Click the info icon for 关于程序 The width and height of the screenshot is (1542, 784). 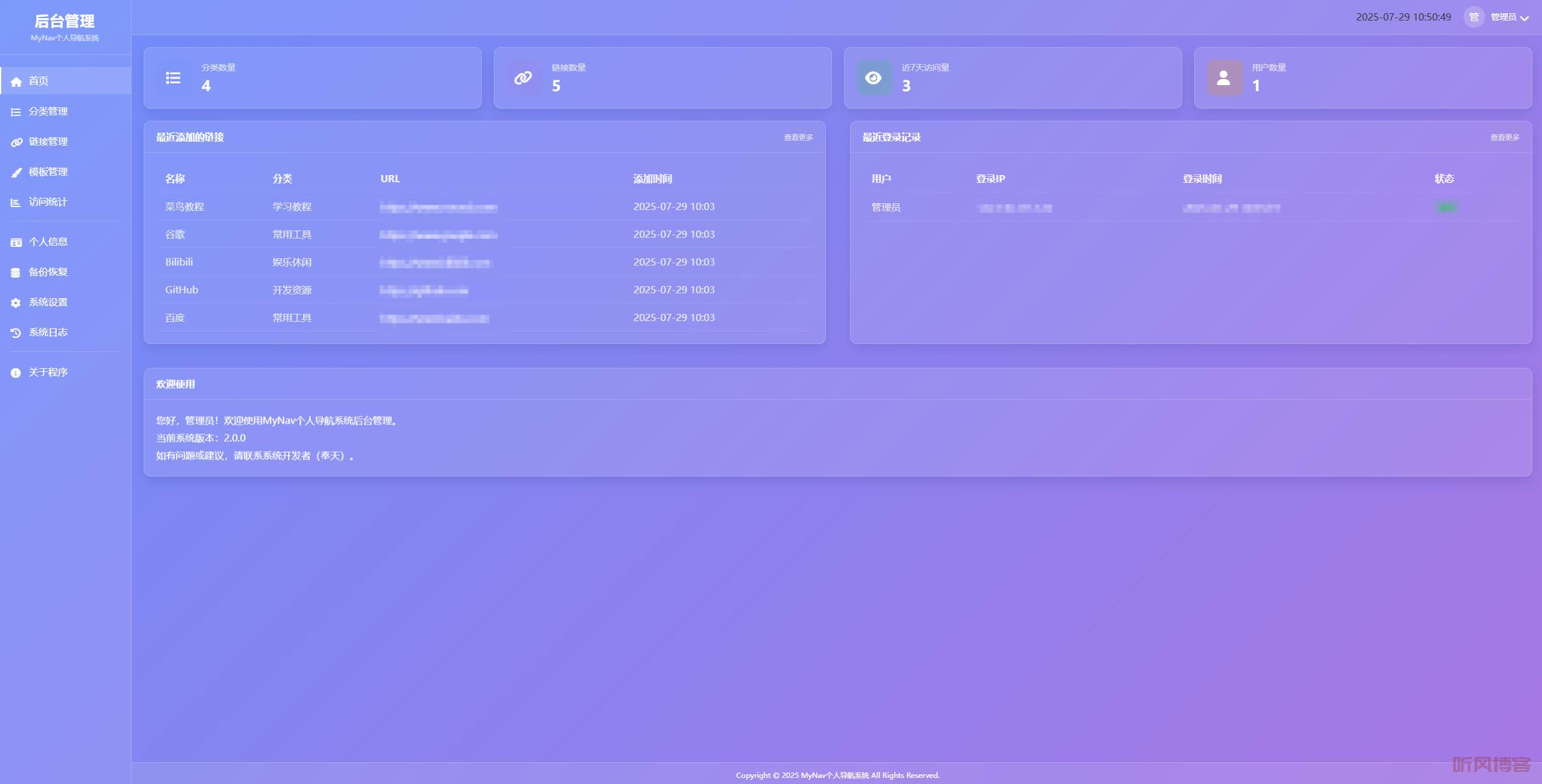click(x=16, y=372)
